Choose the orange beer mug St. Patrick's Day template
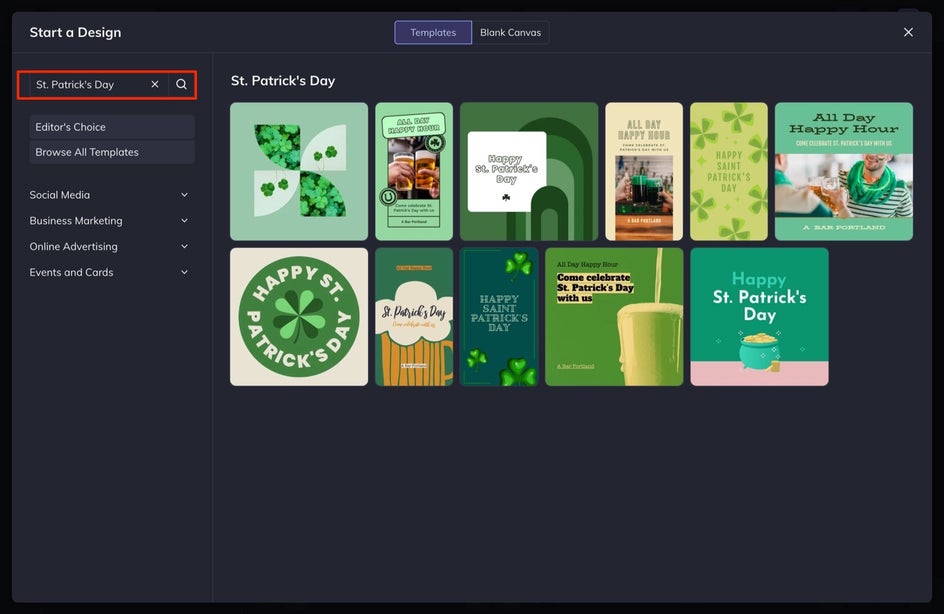The width and height of the screenshot is (944, 614). click(x=414, y=317)
